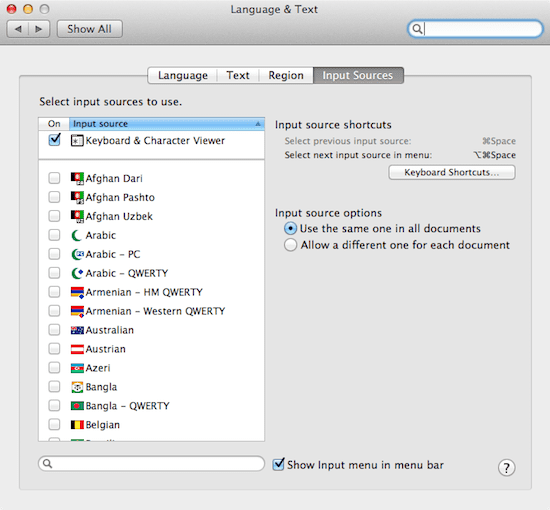Click the Armenian – HM QWERTY flag icon
The height and width of the screenshot is (510, 550).
coord(77,292)
